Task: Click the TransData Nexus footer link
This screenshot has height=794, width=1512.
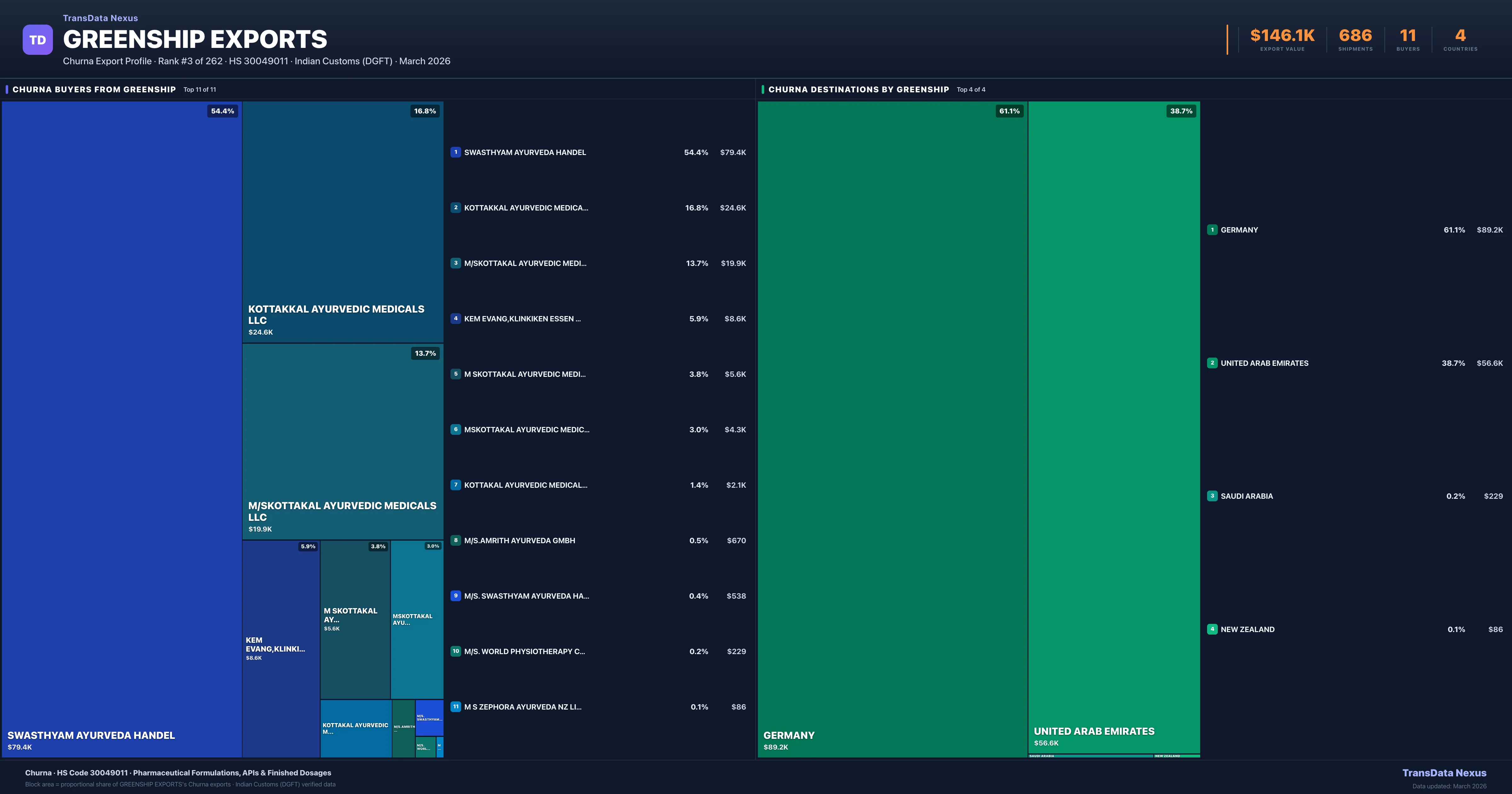Action: (1444, 773)
